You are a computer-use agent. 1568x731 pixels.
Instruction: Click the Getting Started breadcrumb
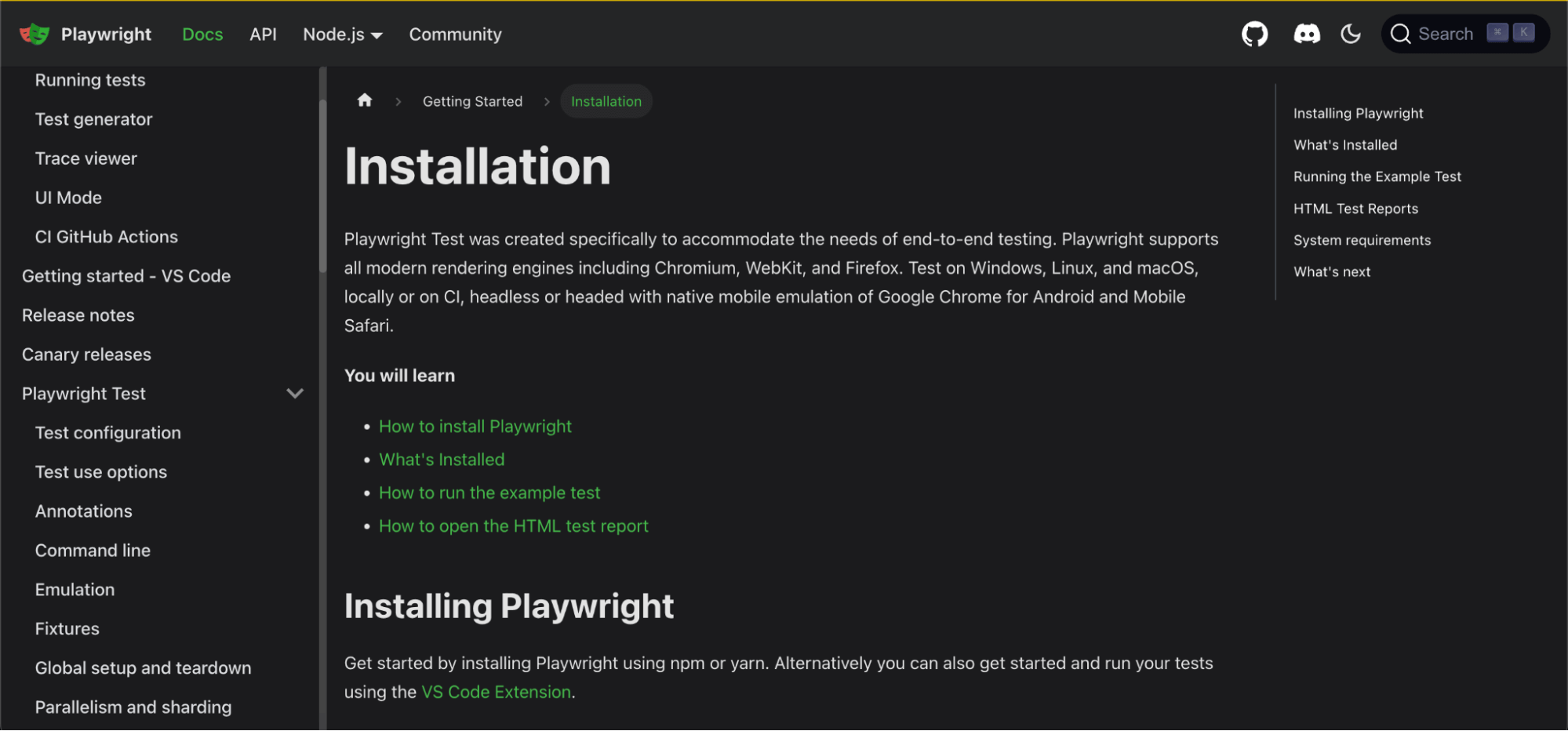(472, 101)
